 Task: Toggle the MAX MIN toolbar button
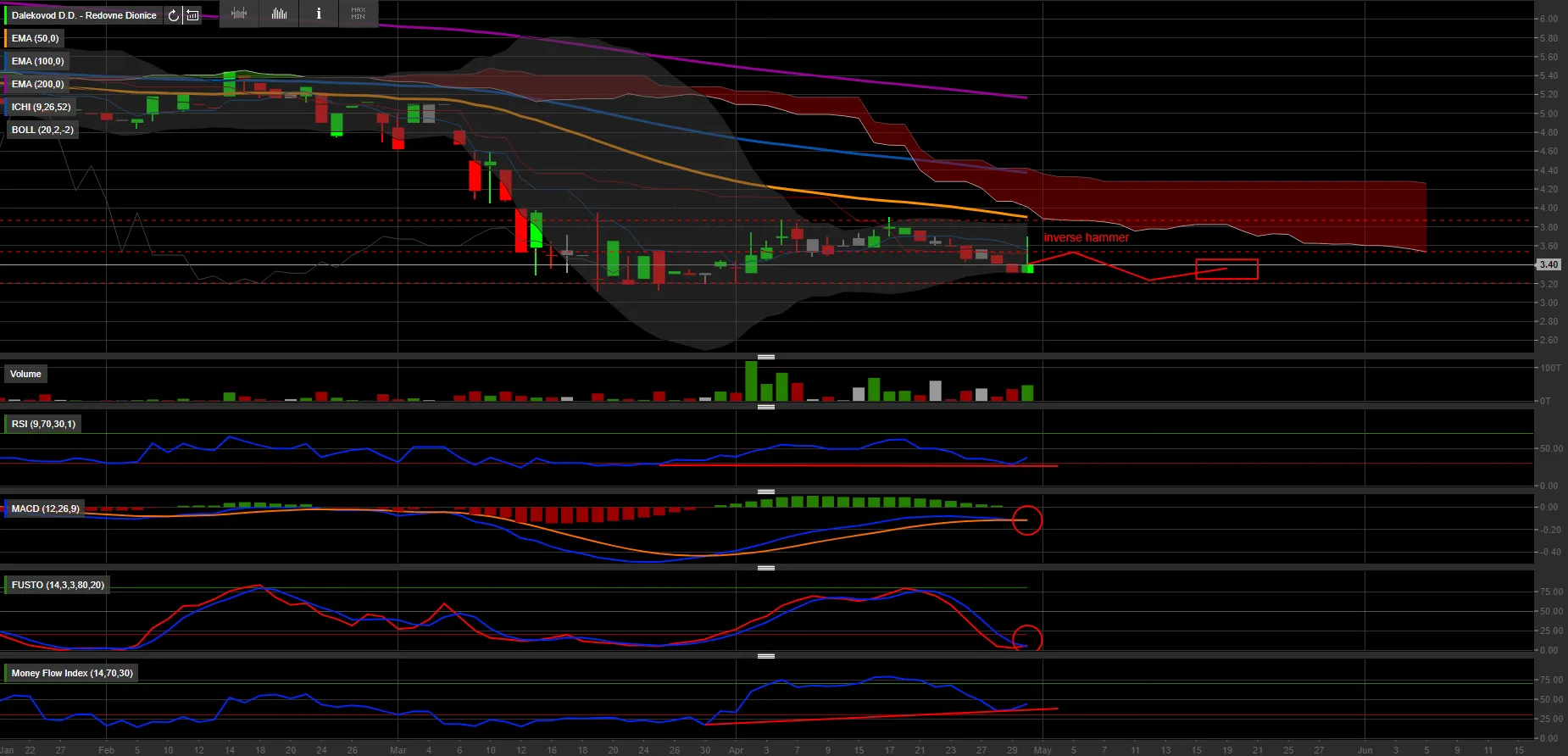click(x=358, y=14)
